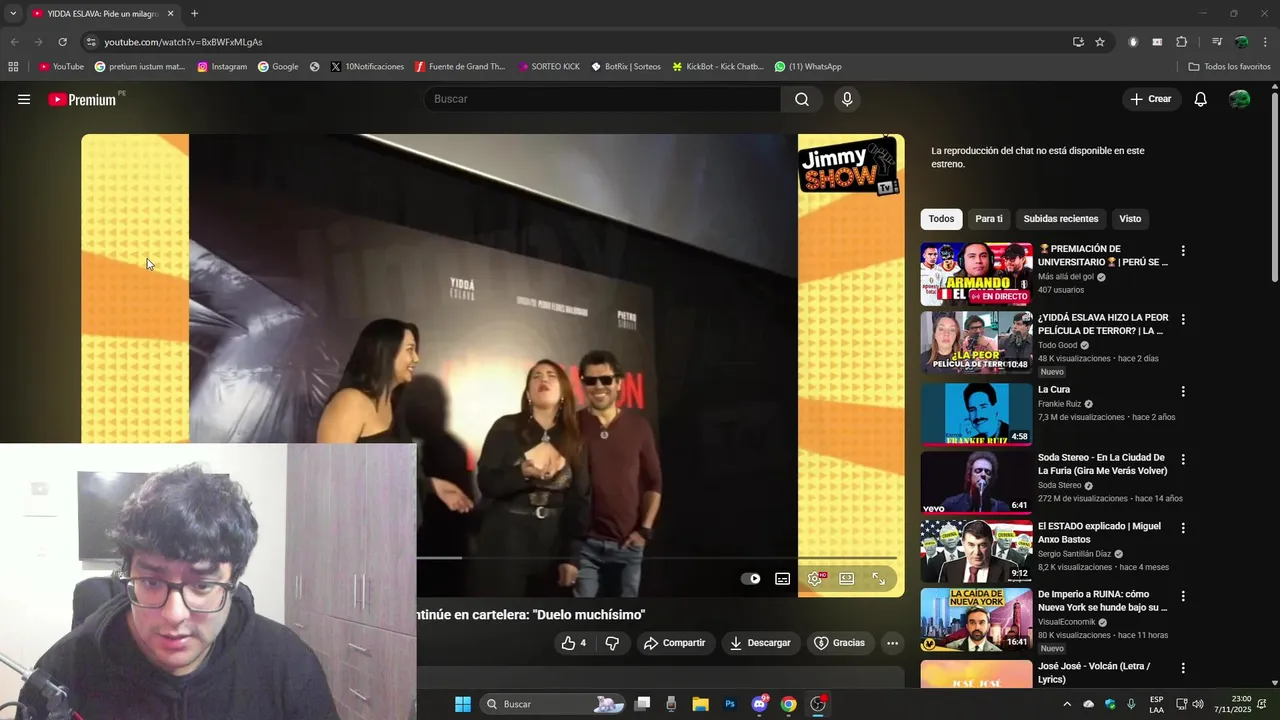Screen dimensions: 1280x720
Task: Show hidden system tray icons
Action: pyautogui.click(x=1067, y=704)
